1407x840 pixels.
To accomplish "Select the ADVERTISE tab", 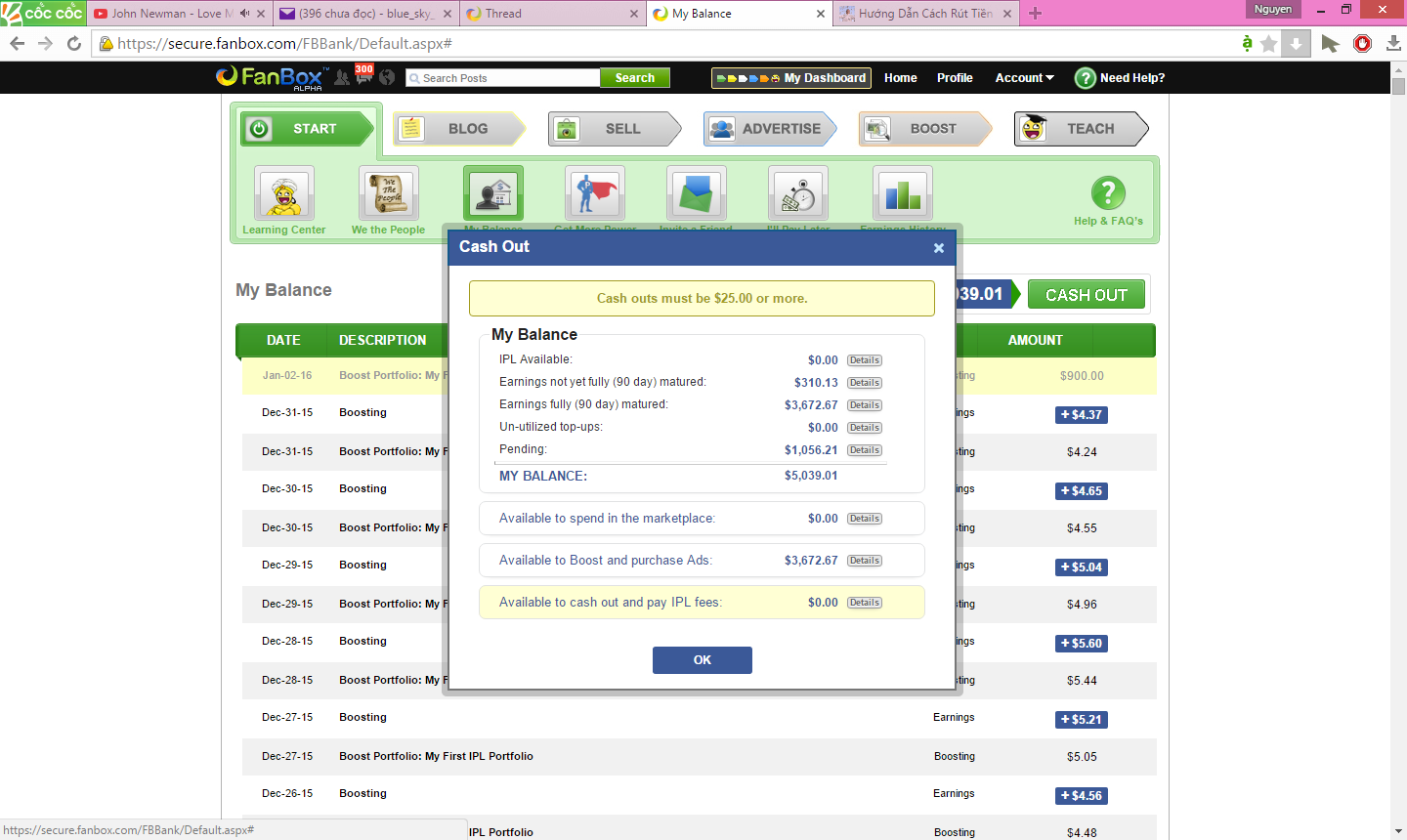I will (770, 129).
